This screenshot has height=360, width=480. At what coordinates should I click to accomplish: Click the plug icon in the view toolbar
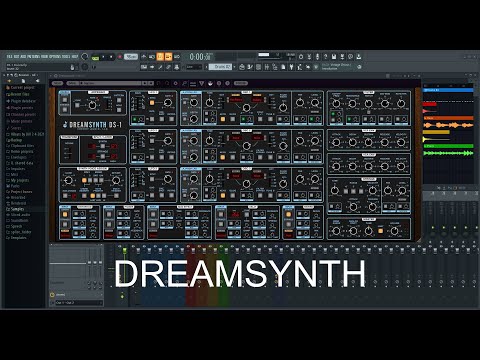tap(291, 67)
